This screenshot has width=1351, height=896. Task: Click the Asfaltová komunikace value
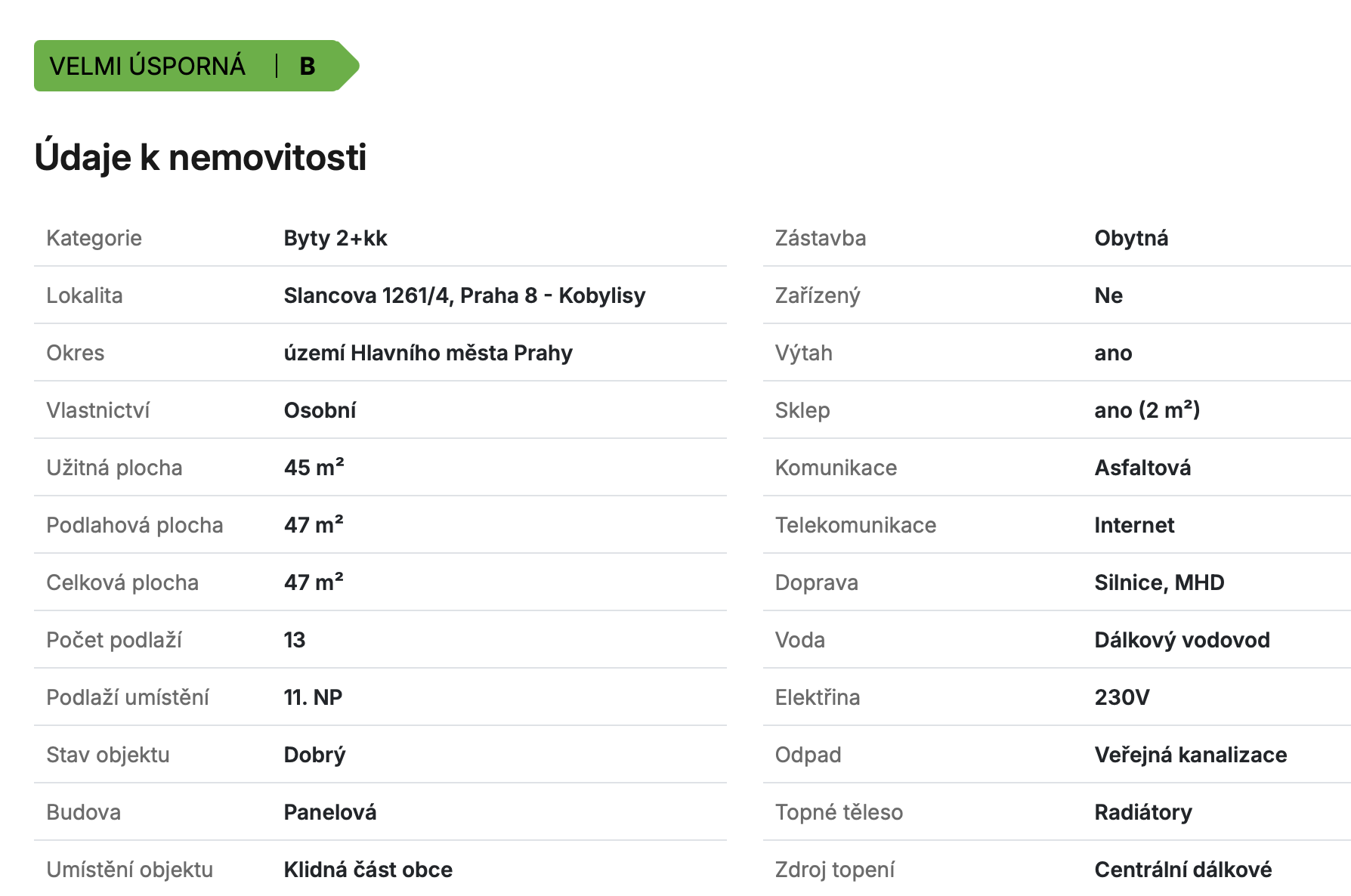pos(1142,468)
